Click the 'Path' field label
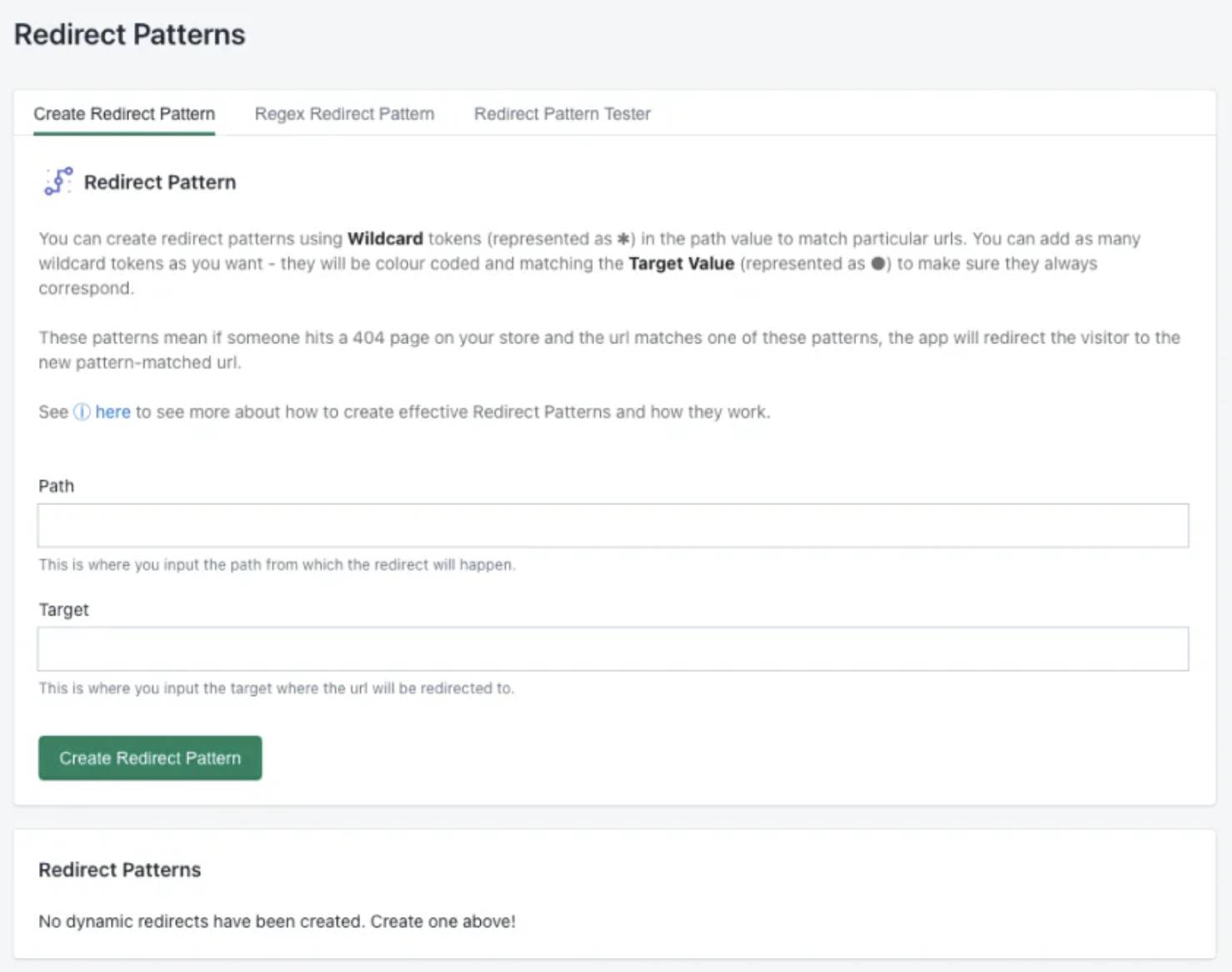The height and width of the screenshot is (972, 1232). pyautogui.click(x=56, y=486)
